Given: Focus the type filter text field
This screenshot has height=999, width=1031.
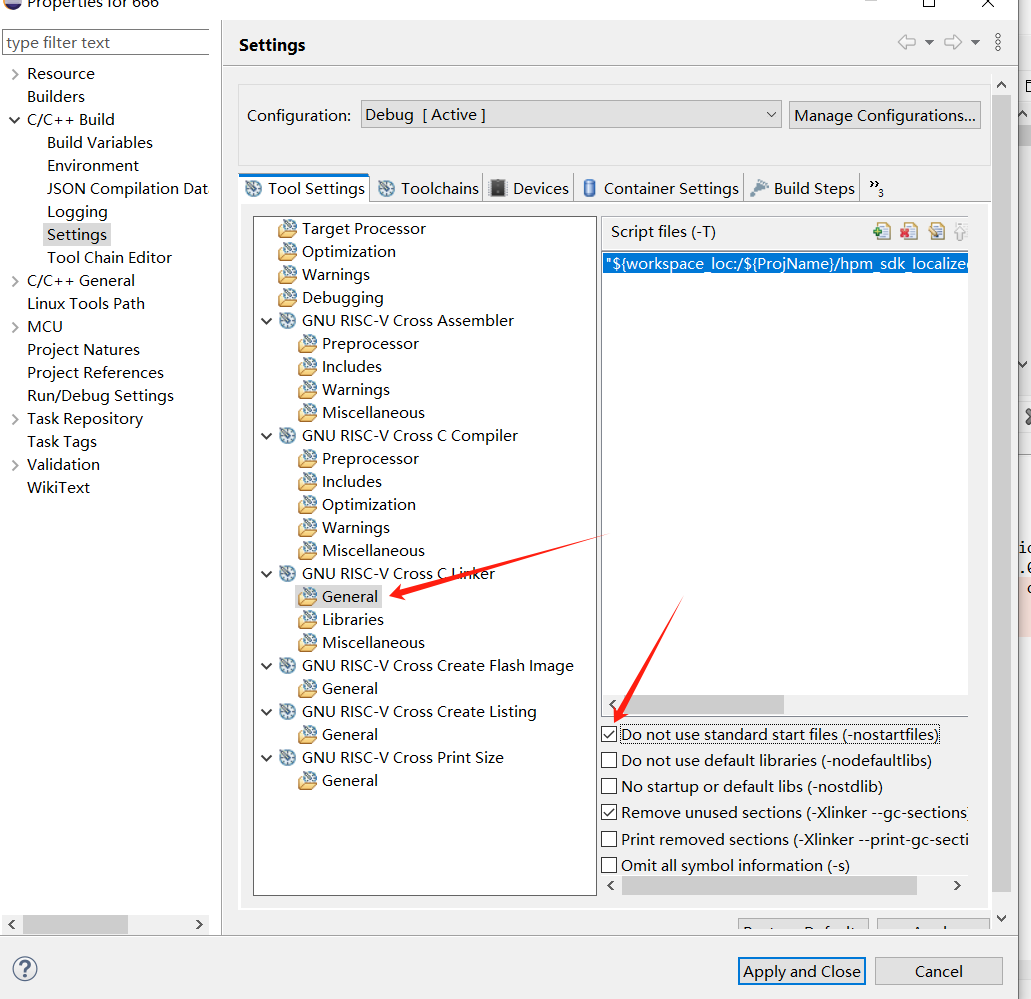Looking at the screenshot, I should pos(106,43).
